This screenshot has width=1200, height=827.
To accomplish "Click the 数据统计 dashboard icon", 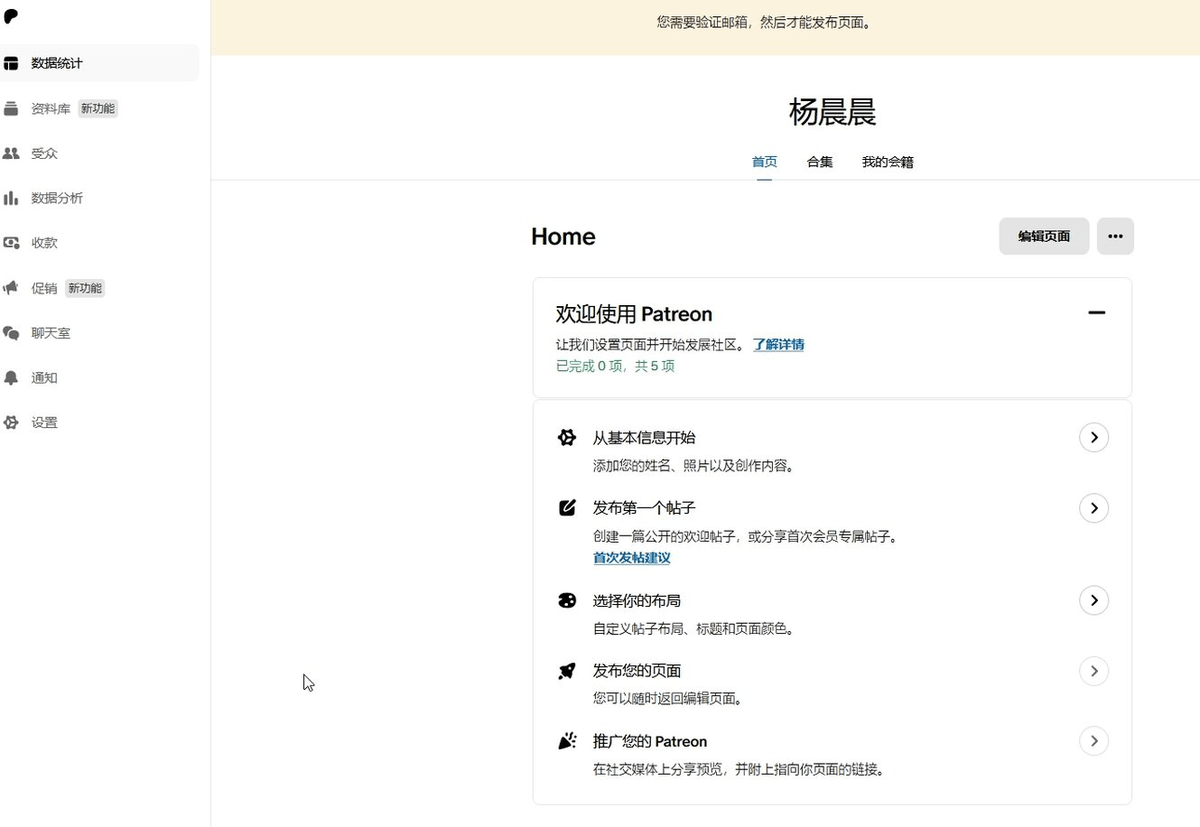I will point(11,63).
